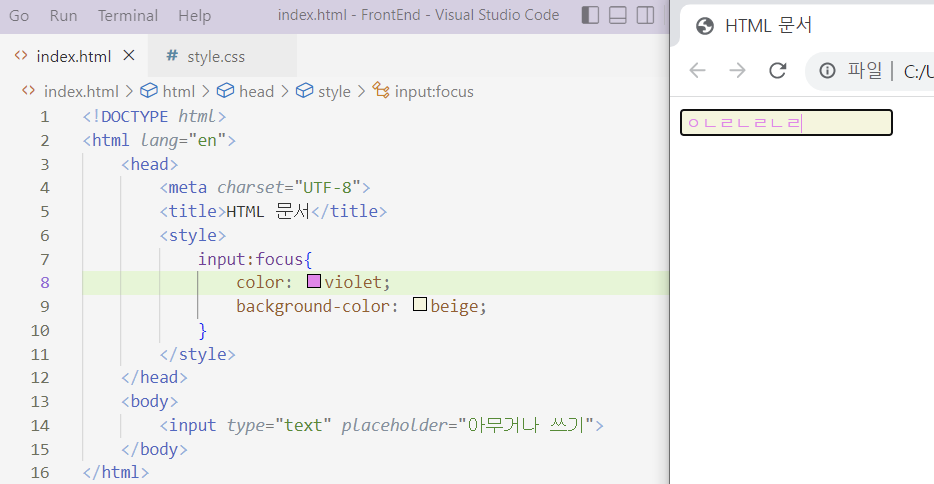Open the Help menu
The height and width of the screenshot is (484, 934).
pos(195,15)
